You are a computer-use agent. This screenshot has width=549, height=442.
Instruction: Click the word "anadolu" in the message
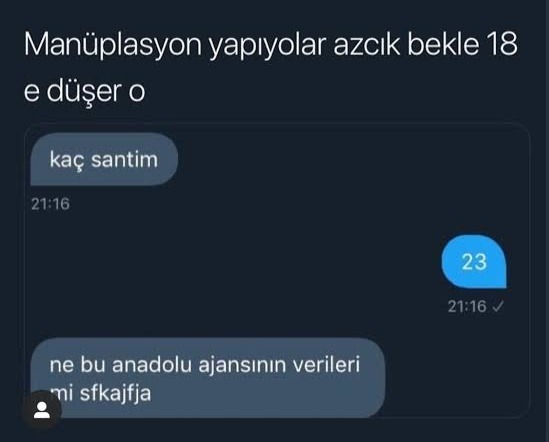(152, 364)
